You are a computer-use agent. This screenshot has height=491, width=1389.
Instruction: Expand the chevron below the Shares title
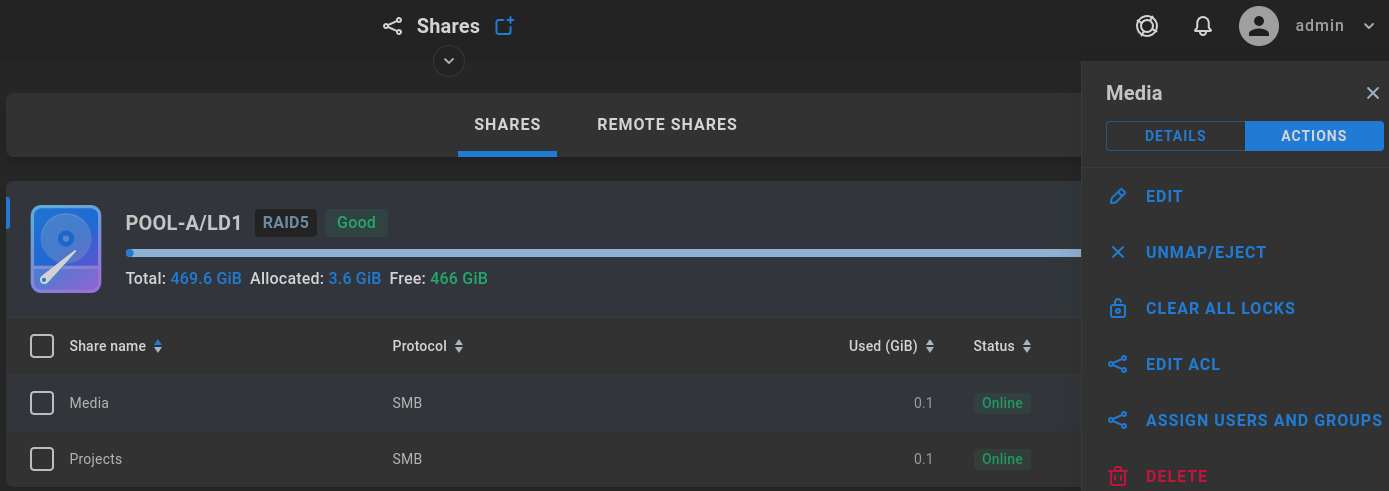[449, 61]
